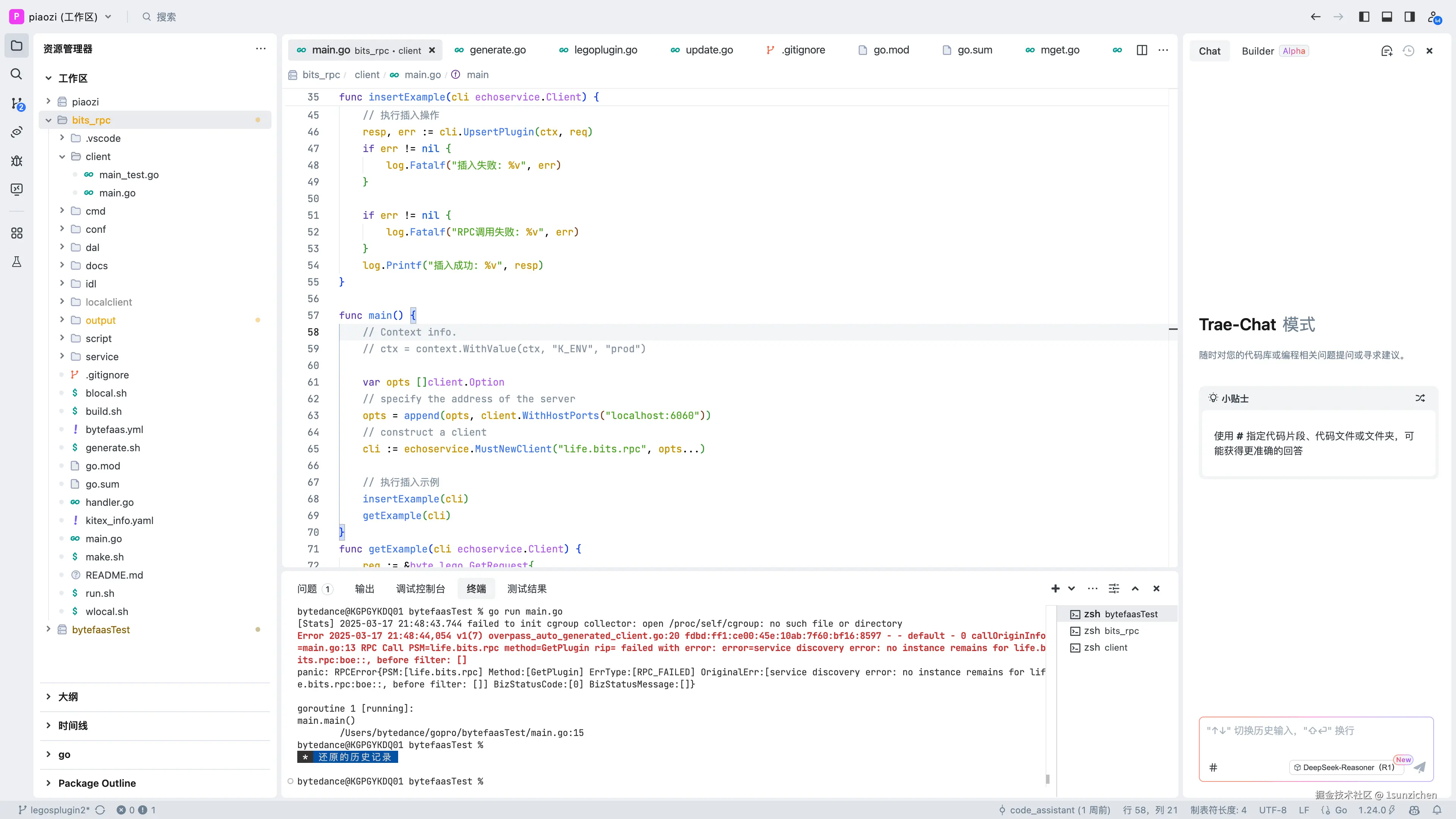The image size is (1456, 819).
Task: Toggle the right AI sidebar layout button
Action: click(1410, 16)
